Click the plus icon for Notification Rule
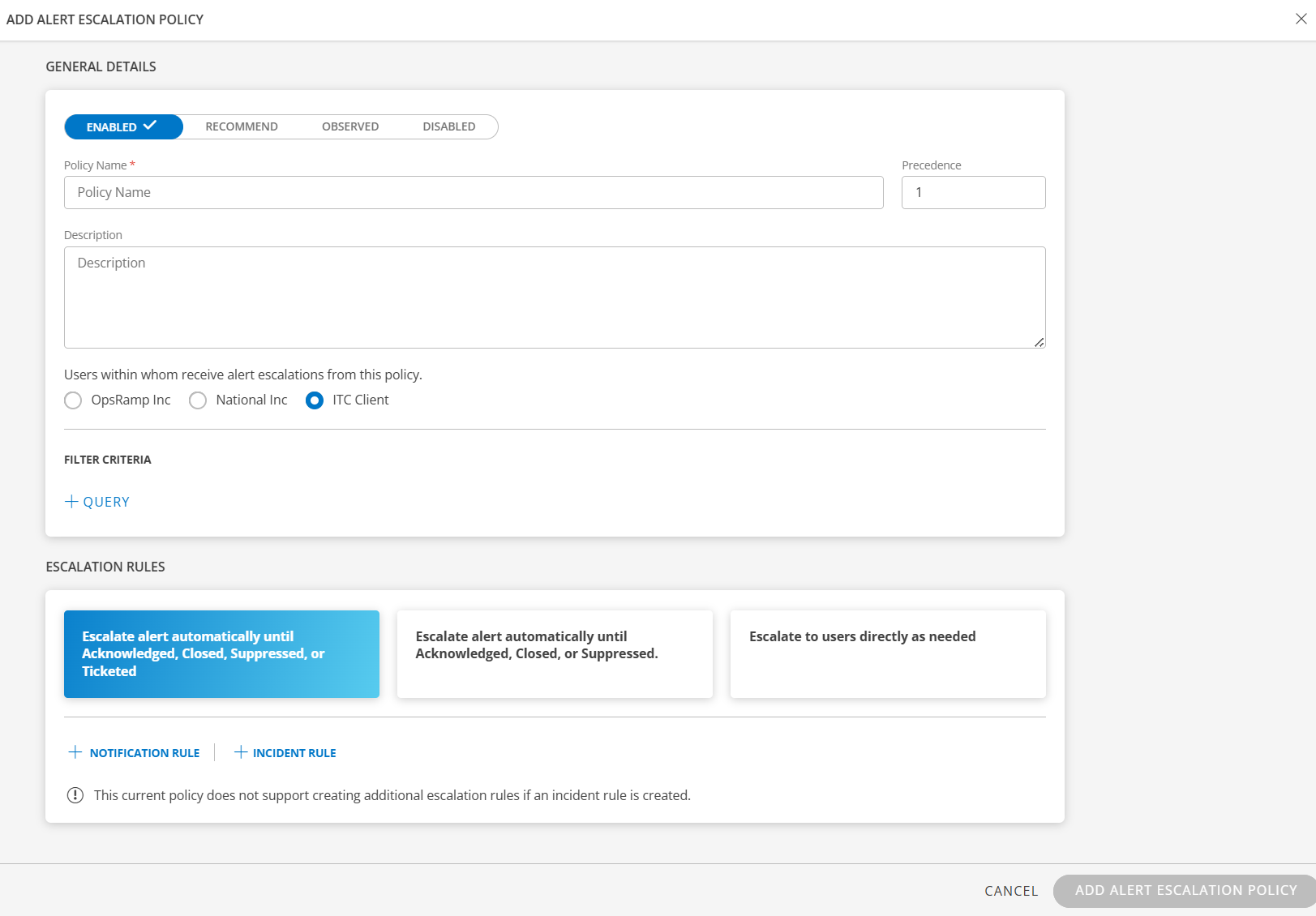 point(75,752)
